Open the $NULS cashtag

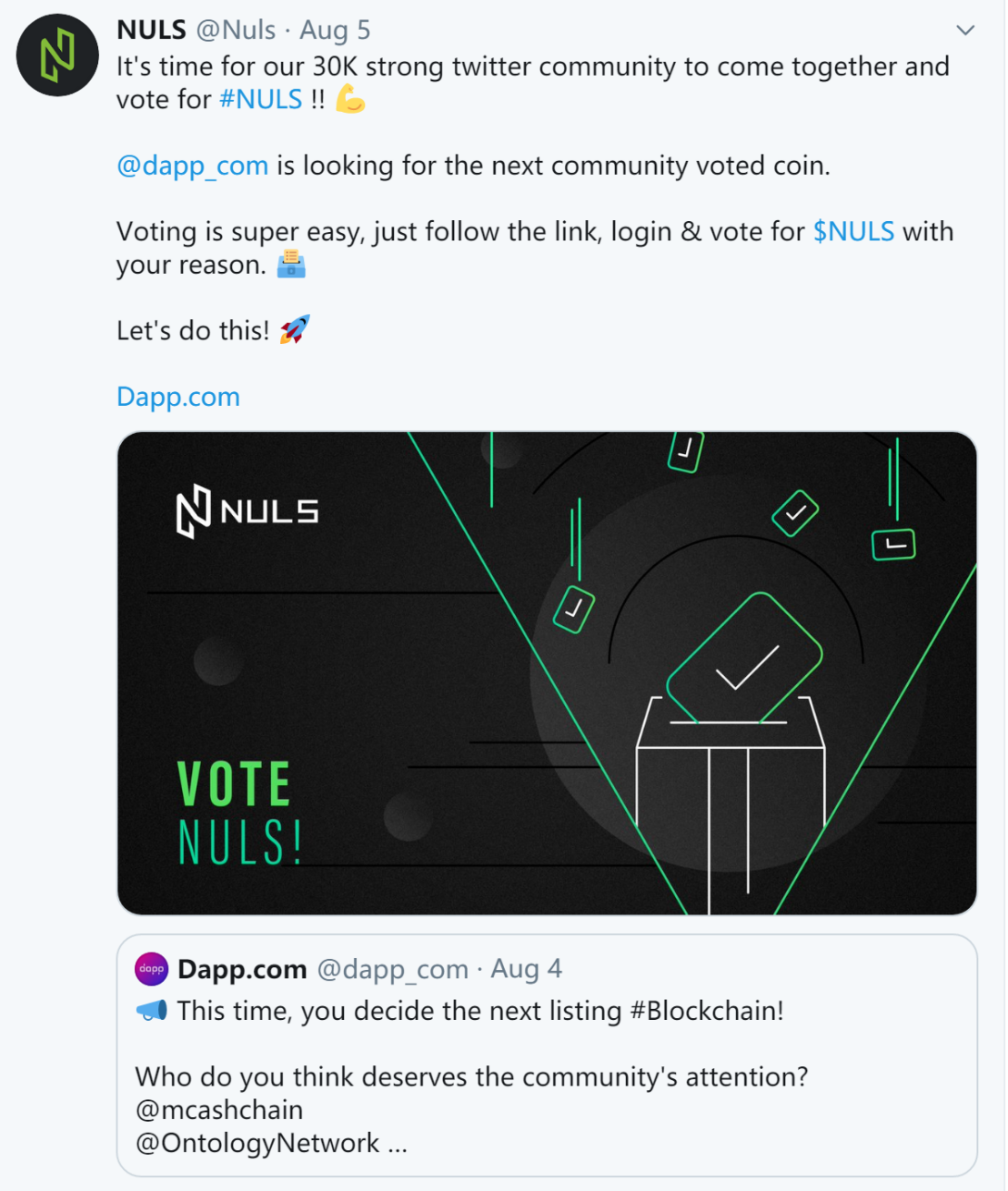[x=853, y=231]
